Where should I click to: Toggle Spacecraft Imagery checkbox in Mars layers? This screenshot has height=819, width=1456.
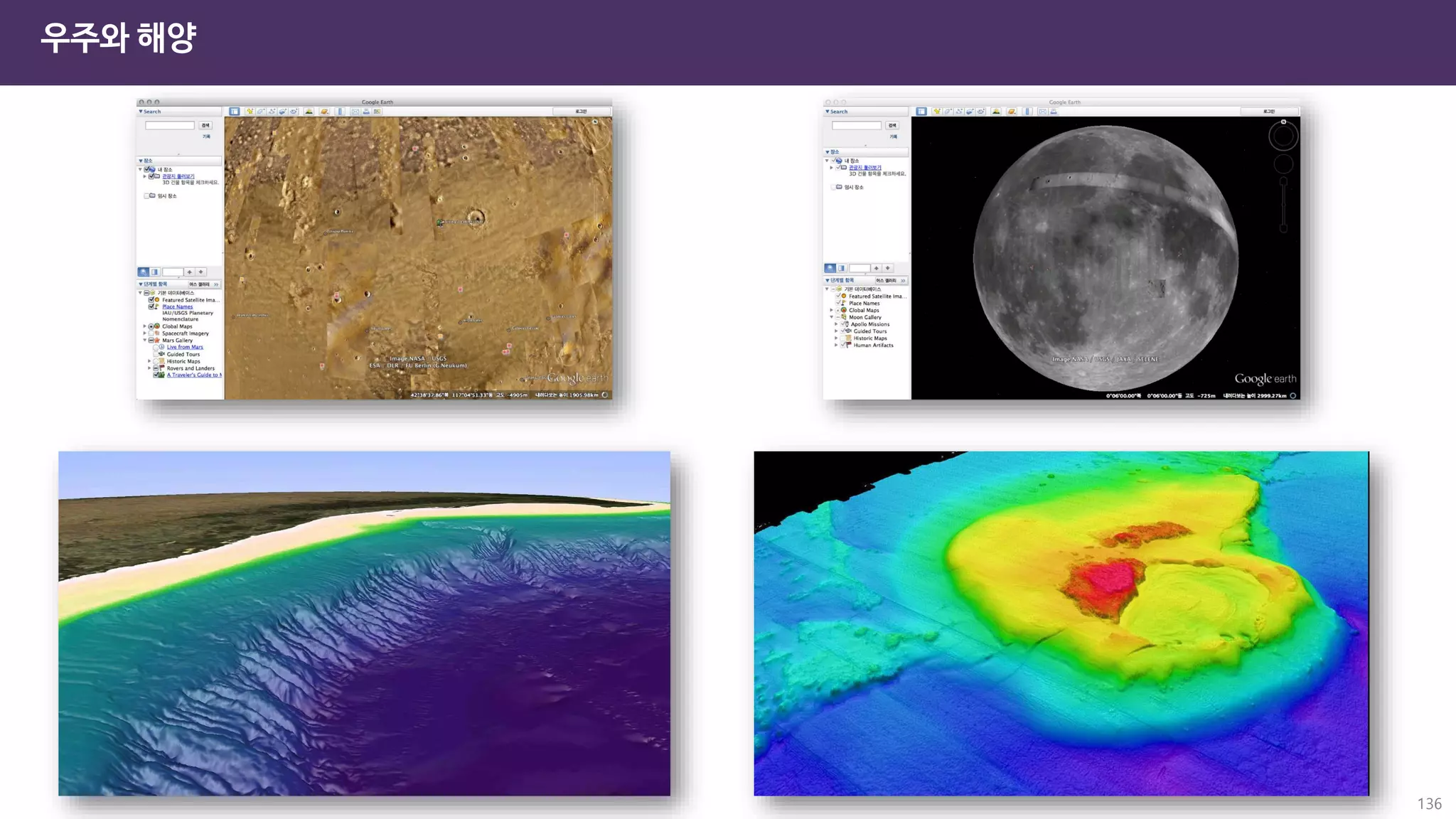(x=151, y=333)
